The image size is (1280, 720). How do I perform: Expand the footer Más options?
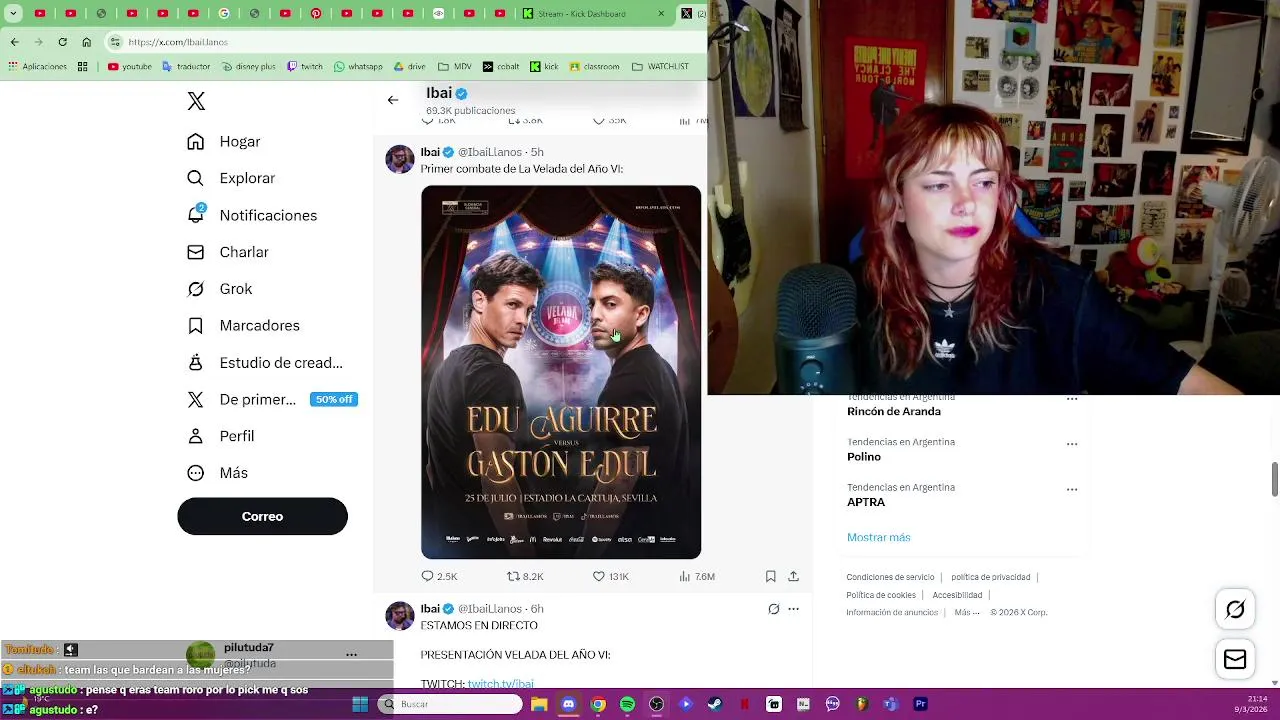point(966,612)
